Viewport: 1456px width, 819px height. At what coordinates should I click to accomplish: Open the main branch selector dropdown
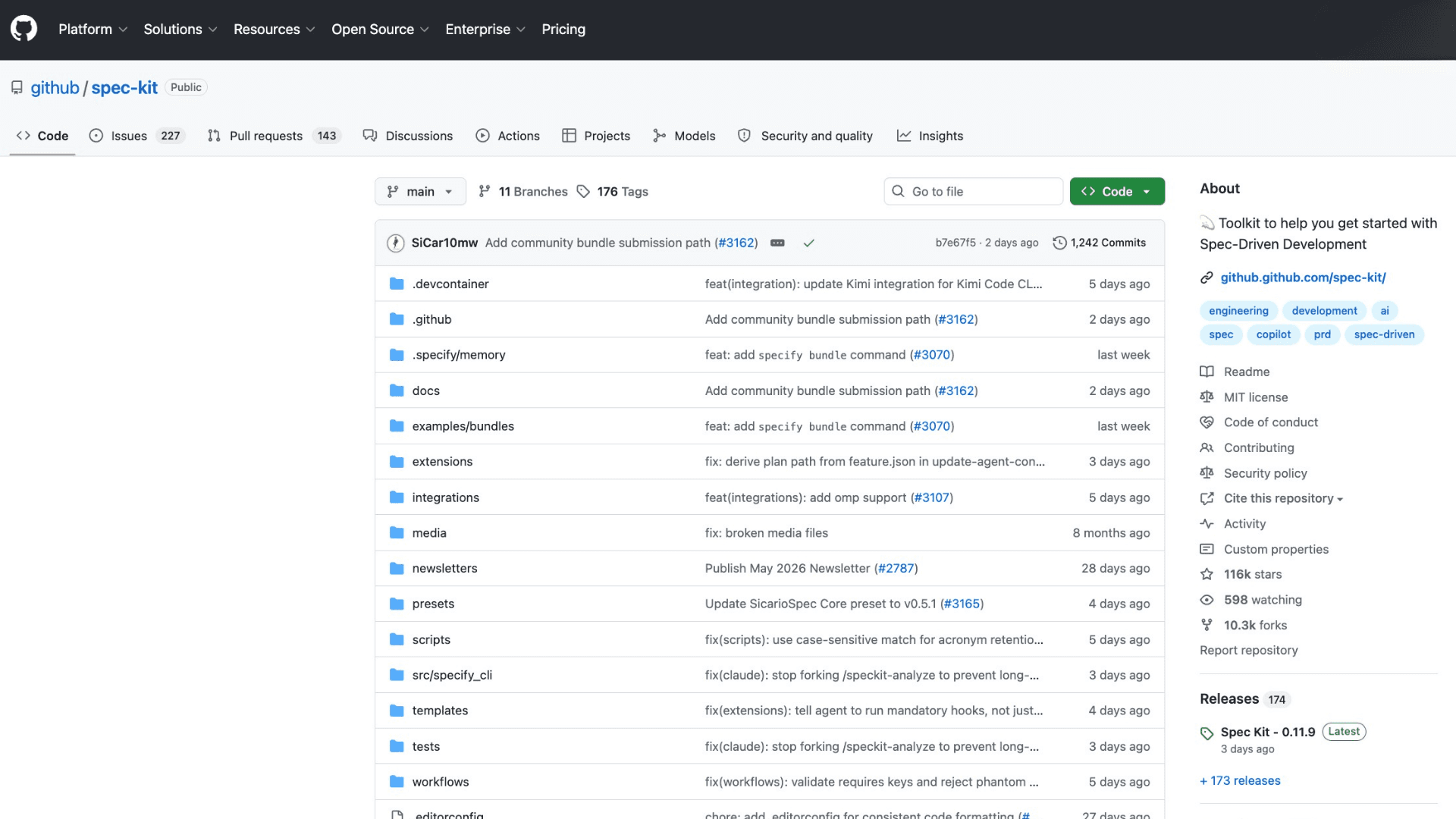click(420, 191)
